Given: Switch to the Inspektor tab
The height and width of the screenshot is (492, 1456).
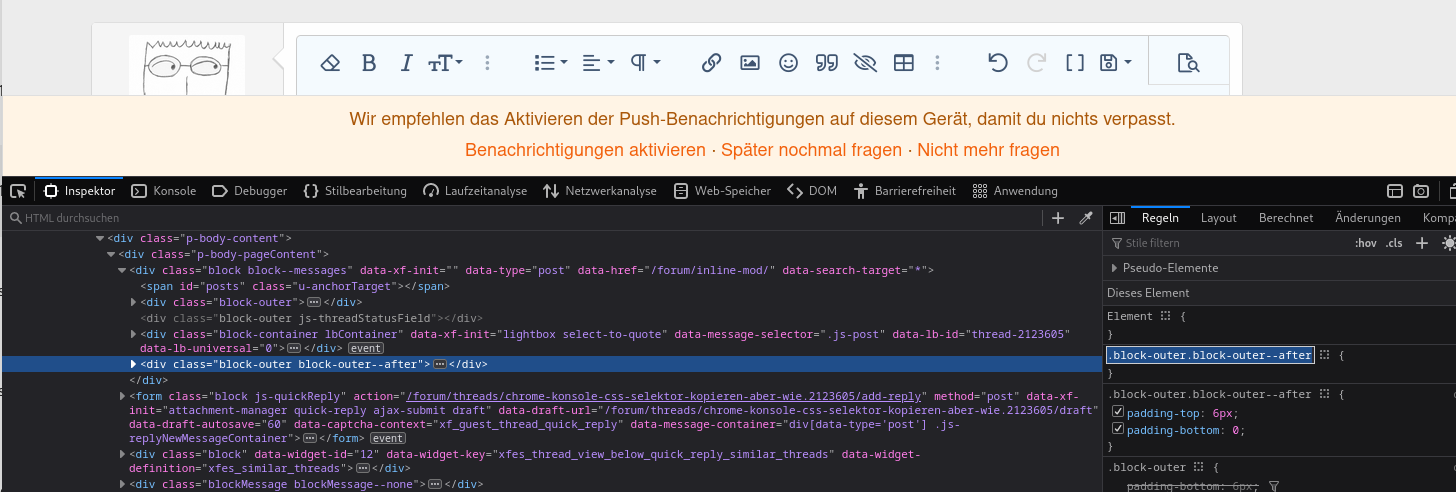Looking at the screenshot, I should (79, 191).
